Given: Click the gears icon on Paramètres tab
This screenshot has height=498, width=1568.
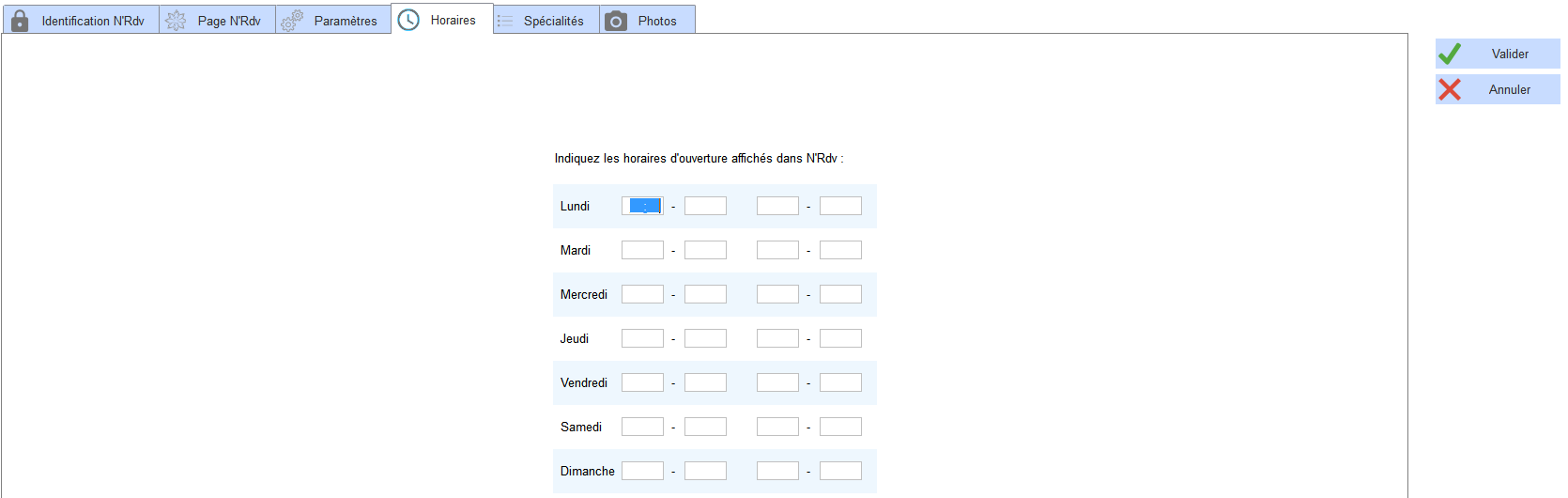Looking at the screenshot, I should 292,21.
